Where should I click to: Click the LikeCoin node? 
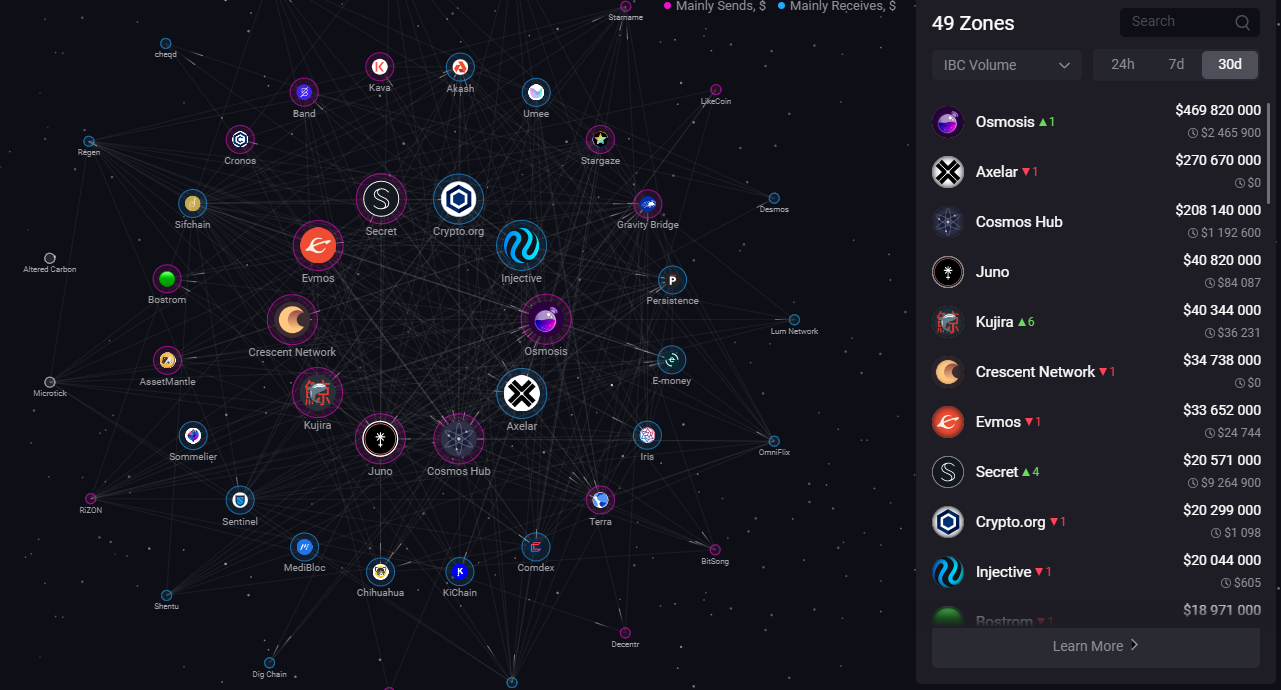coord(716,90)
